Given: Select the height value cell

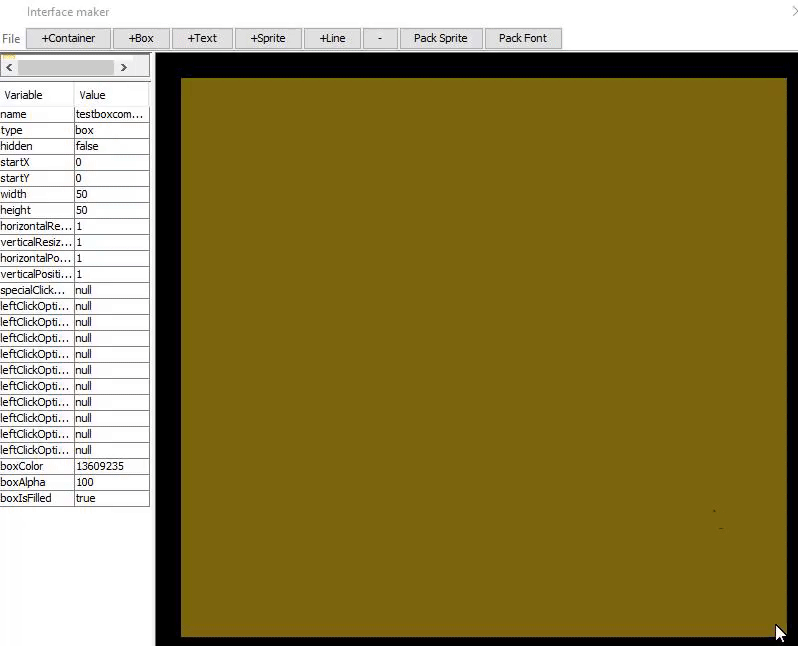Looking at the screenshot, I should pyautogui.click(x=112, y=210).
